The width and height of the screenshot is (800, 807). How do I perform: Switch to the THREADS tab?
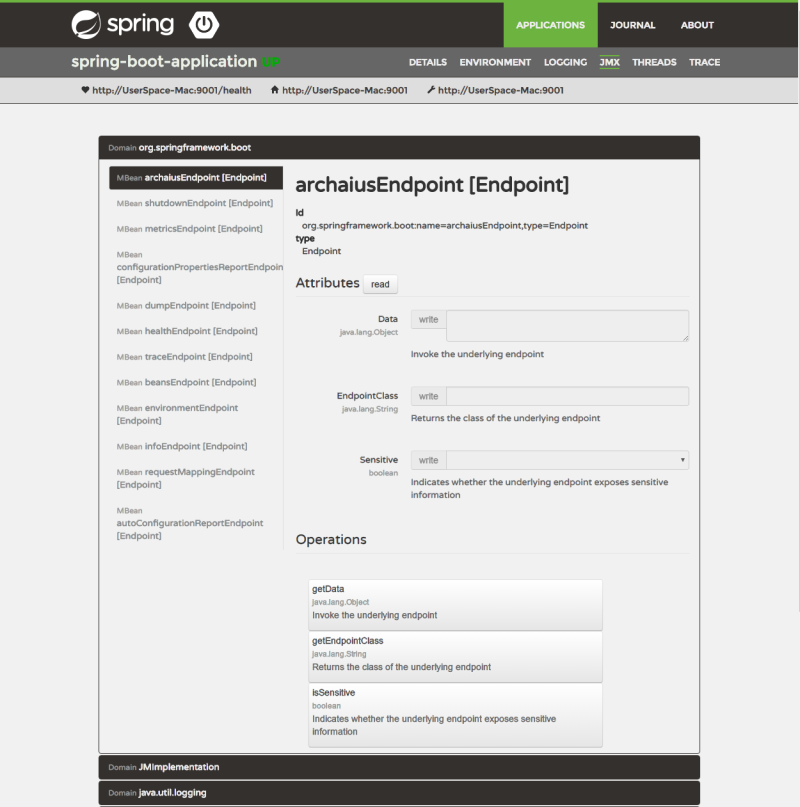tap(654, 62)
